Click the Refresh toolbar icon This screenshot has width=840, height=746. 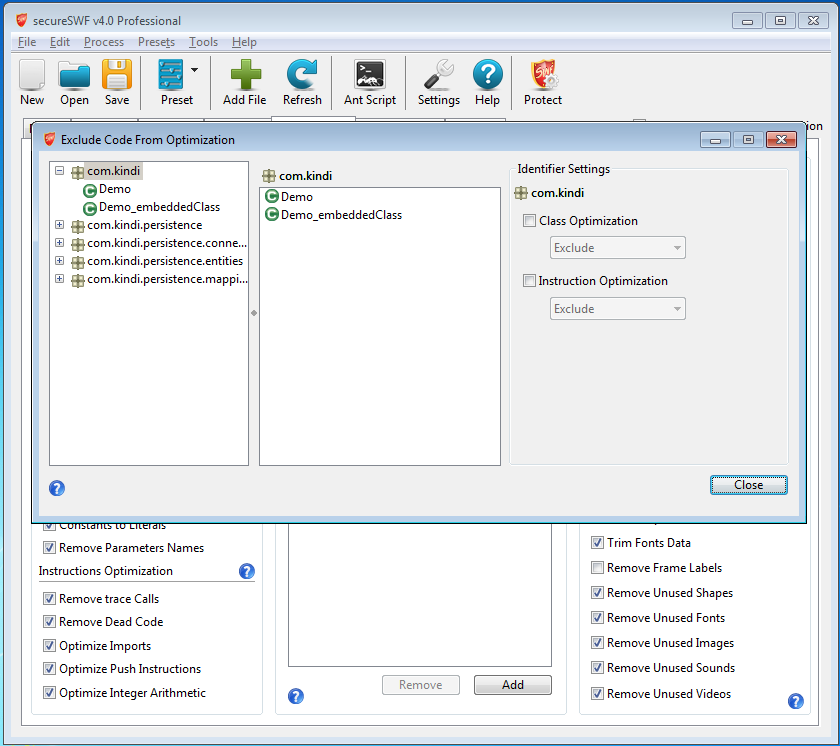point(302,76)
